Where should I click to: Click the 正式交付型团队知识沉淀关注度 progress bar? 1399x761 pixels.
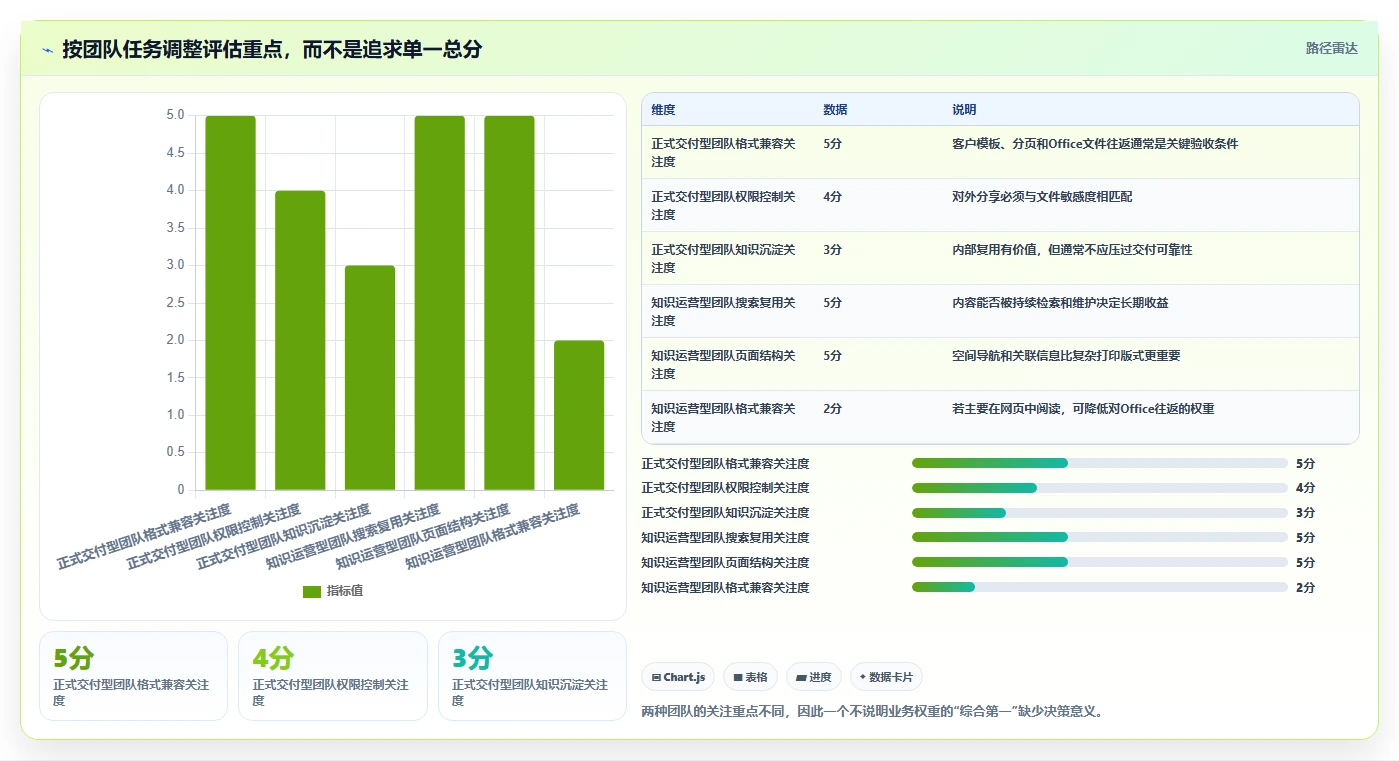click(x=1099, y=513)
